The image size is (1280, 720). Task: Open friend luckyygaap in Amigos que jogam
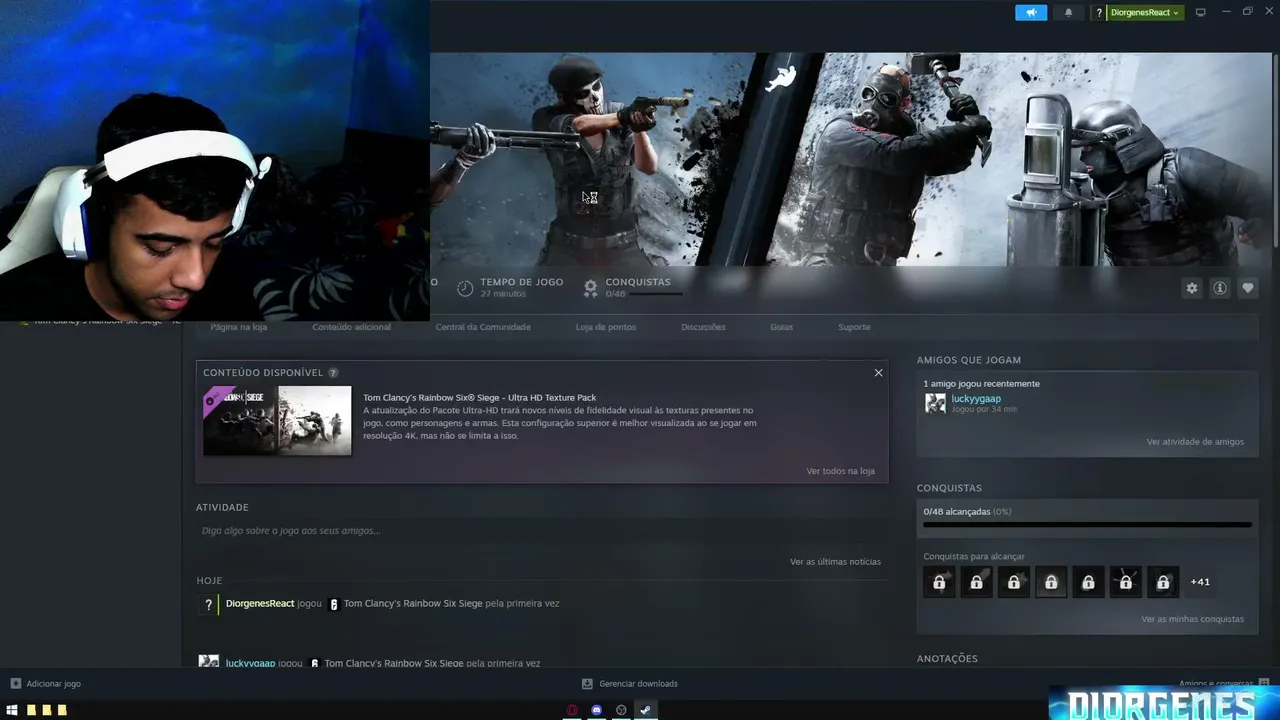(976, 399)
